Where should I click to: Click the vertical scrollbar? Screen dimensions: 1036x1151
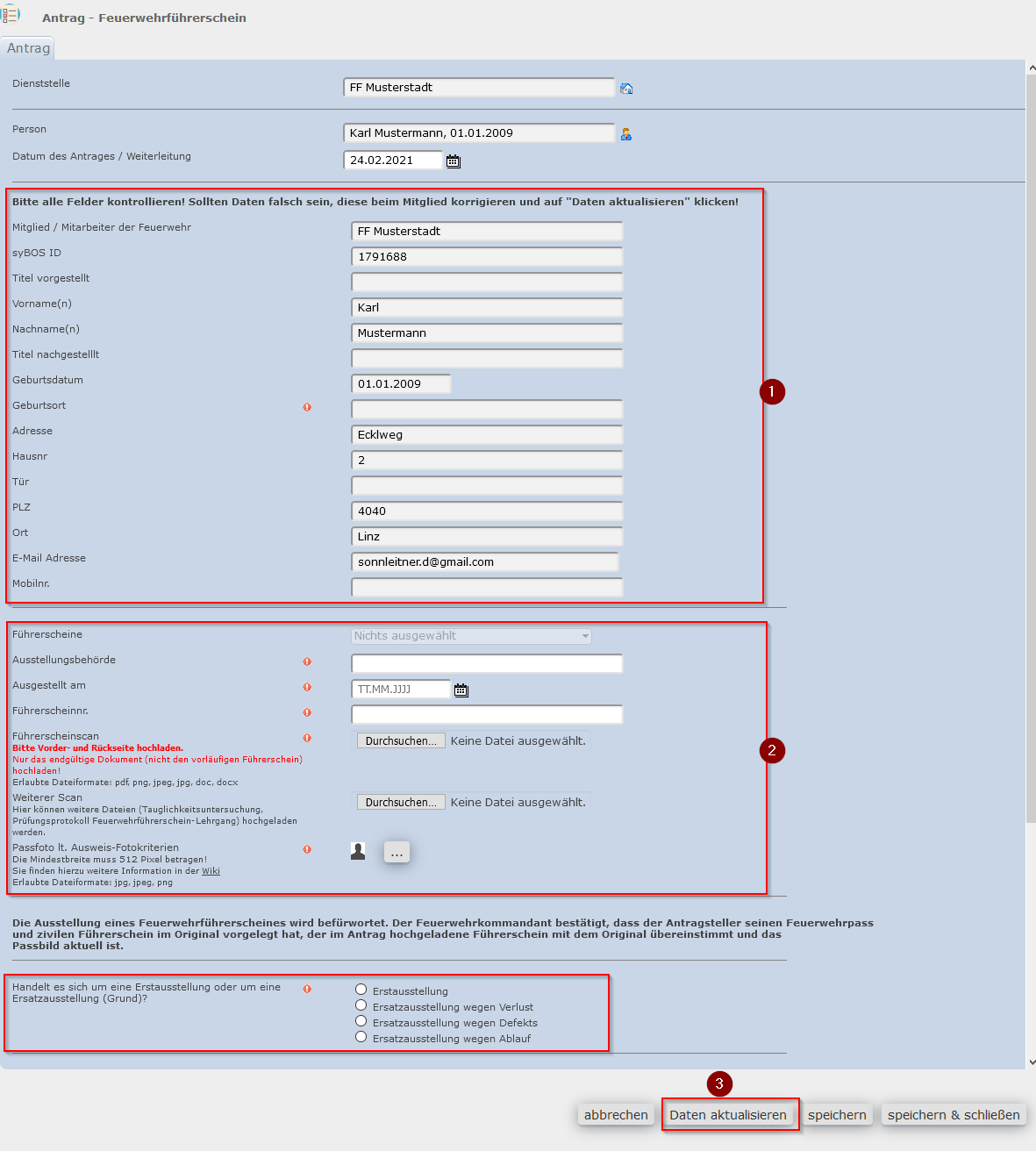1031,447
